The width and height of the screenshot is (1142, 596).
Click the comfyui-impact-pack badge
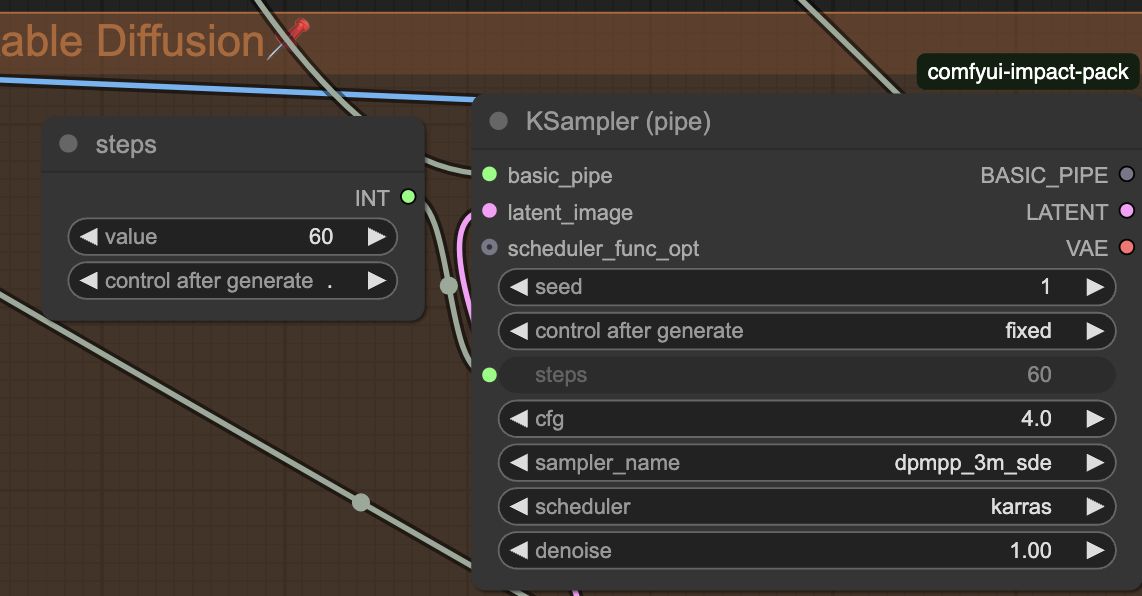pos(1027,72)
